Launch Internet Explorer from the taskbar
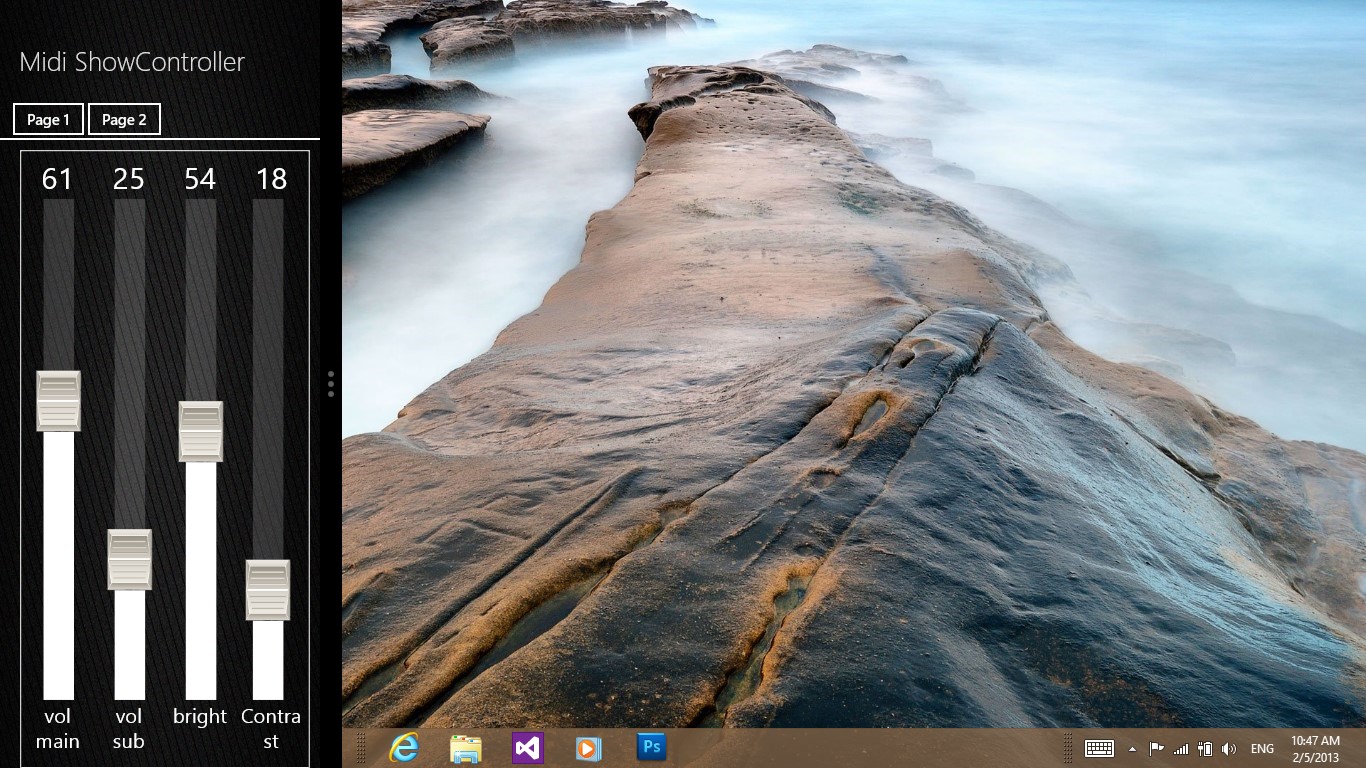Viewport: 1366px width, 768px height. click(404, 748)
